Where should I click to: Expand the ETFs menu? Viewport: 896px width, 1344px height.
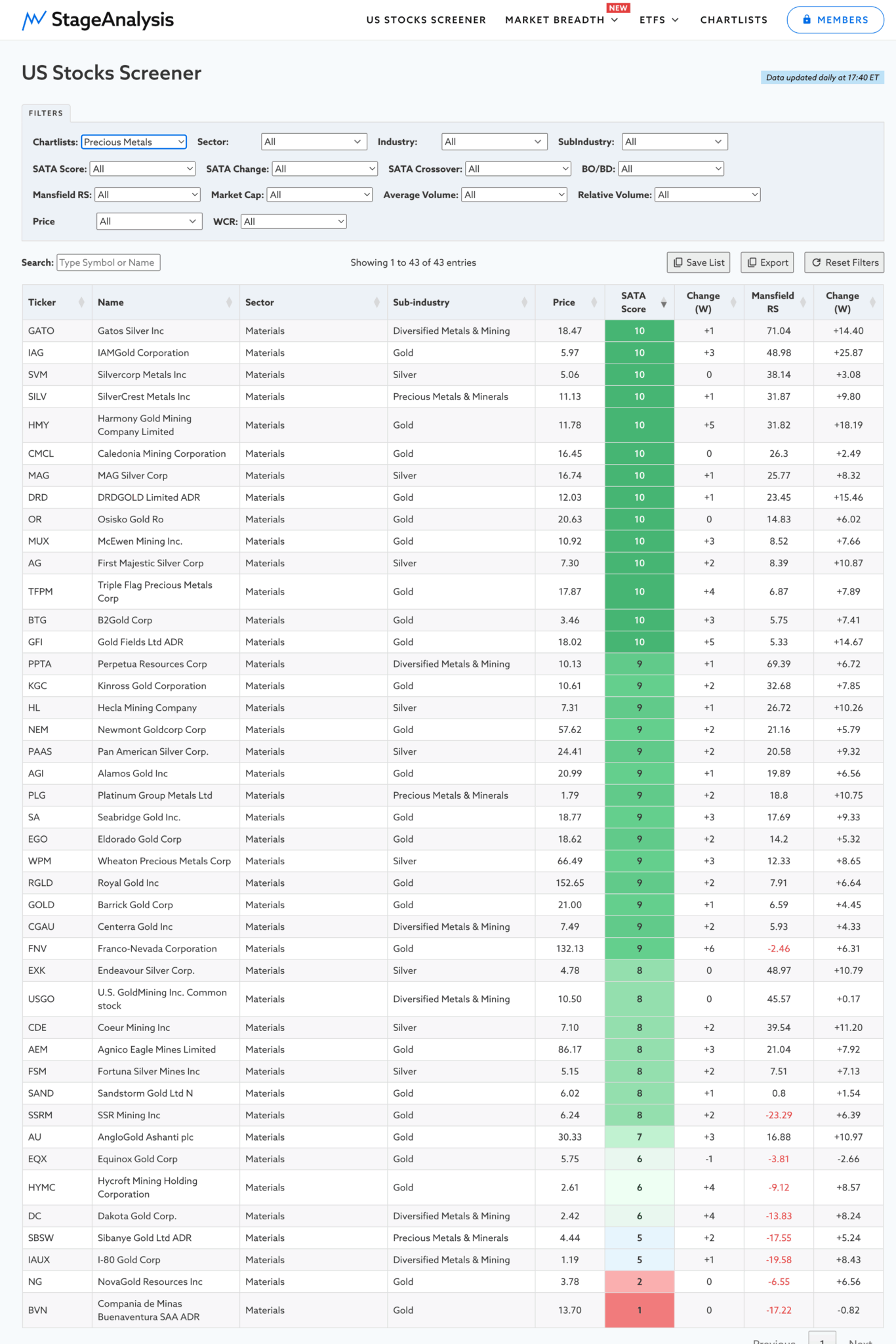tap(659, 20)
